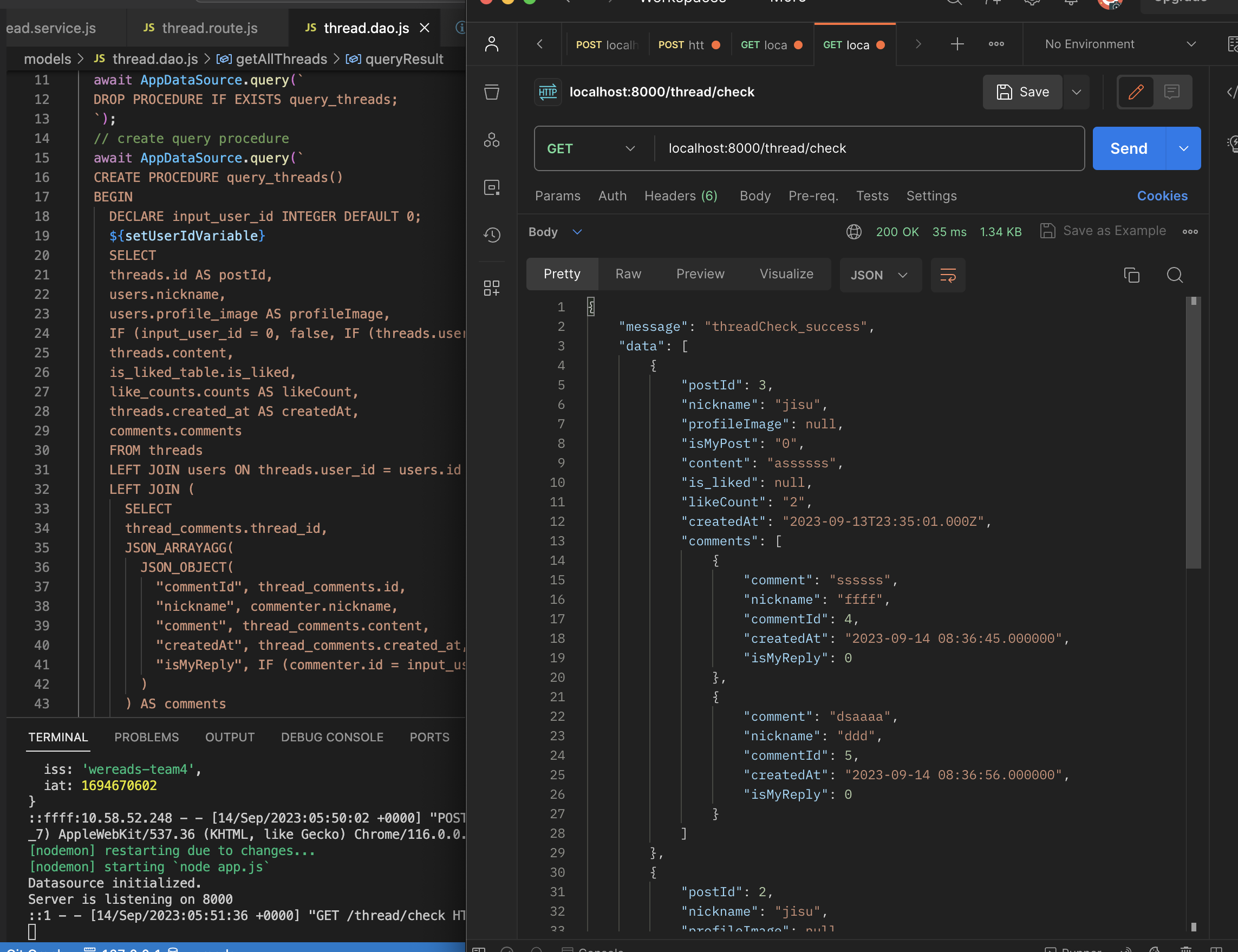1238x952 pixels.
Task: Open the History icon in Postman sidebar
Action: coord(491,234)
